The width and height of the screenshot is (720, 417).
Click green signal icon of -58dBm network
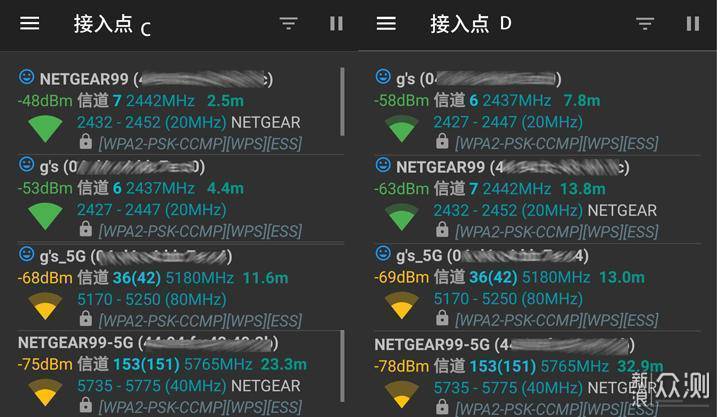(402, 129)
